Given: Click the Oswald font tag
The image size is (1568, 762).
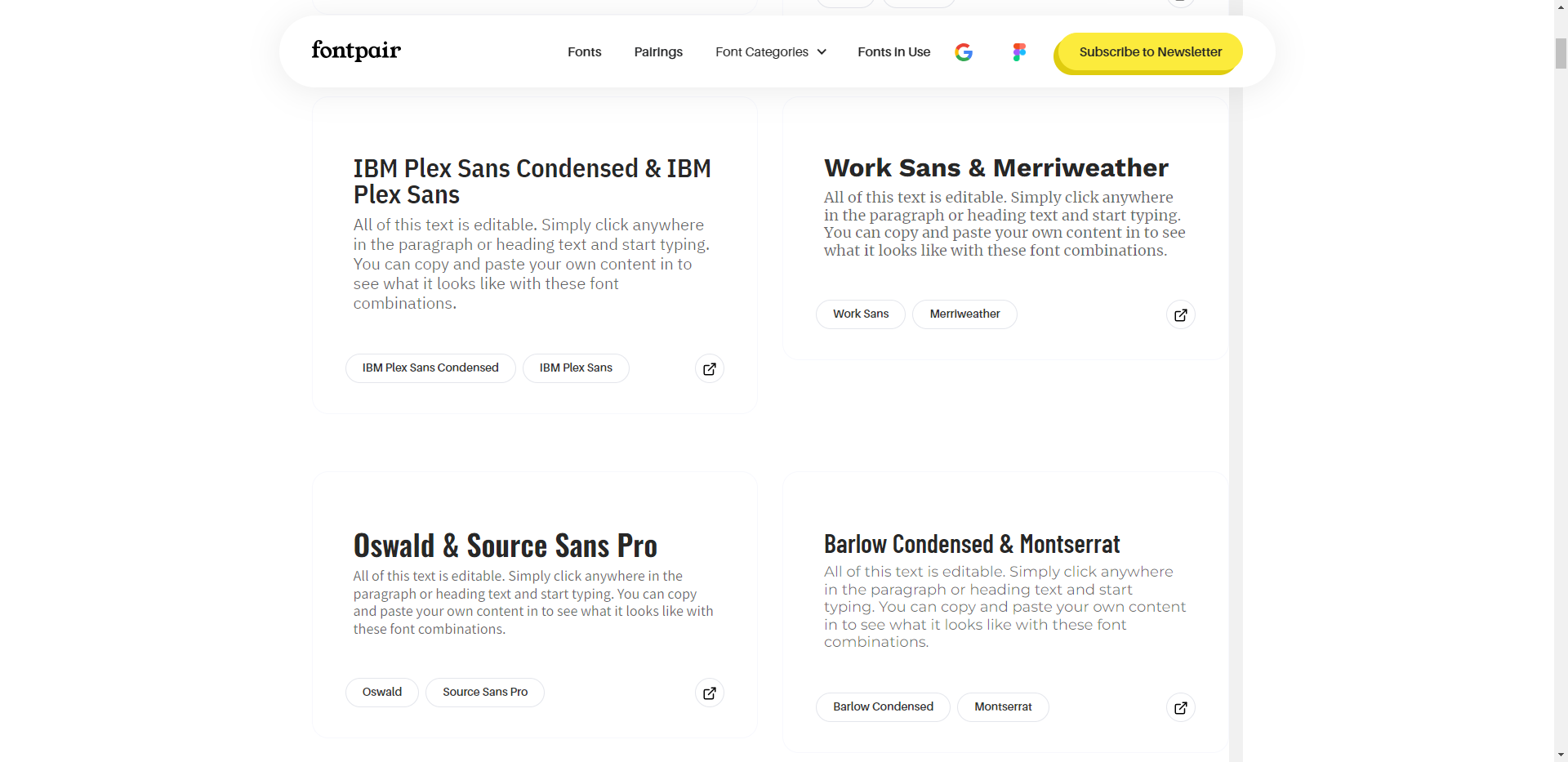Looking at the screenshot, I should 382,693.
